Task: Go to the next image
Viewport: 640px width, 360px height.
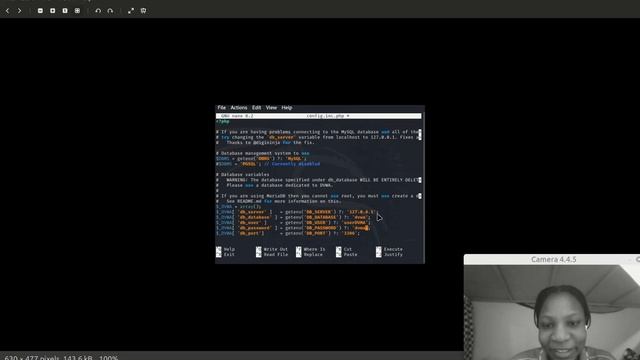Action: pos(19,11)
